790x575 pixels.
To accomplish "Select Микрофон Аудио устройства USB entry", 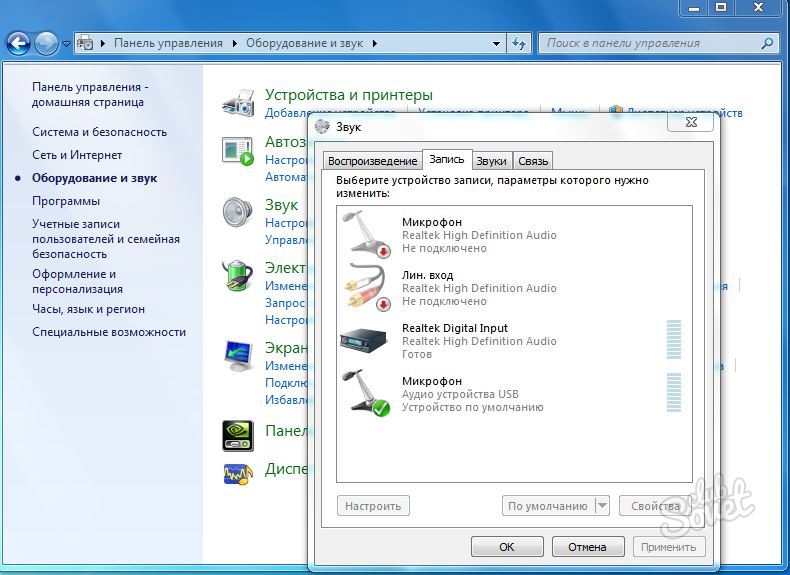I will (x=514, y=394).
